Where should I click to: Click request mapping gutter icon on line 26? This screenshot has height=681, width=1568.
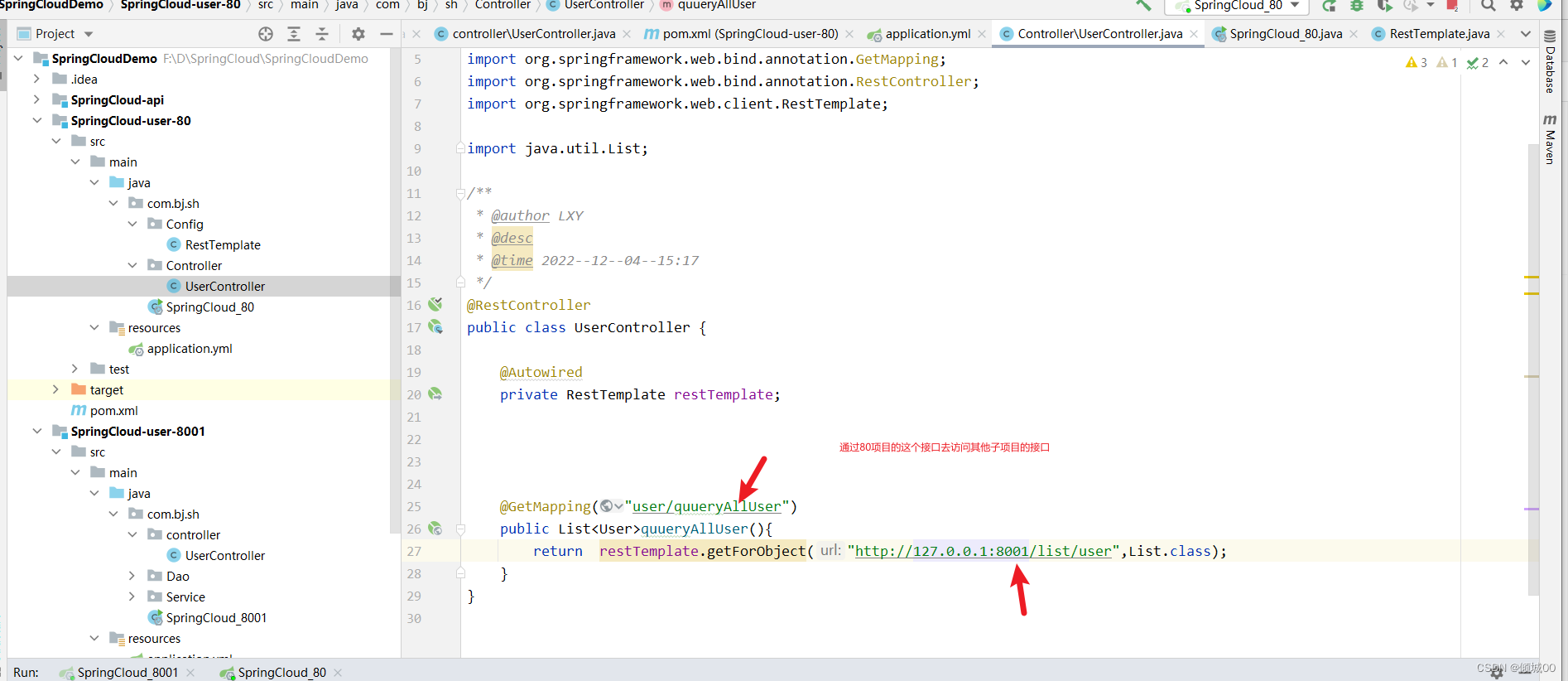point(435,528)
